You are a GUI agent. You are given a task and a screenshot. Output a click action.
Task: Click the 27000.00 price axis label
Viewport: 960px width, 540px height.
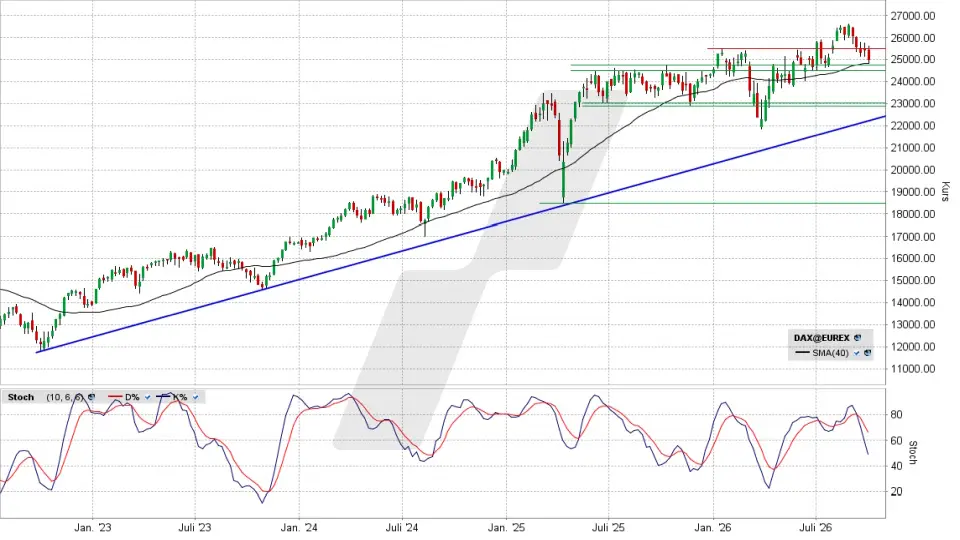coord(913,16)
